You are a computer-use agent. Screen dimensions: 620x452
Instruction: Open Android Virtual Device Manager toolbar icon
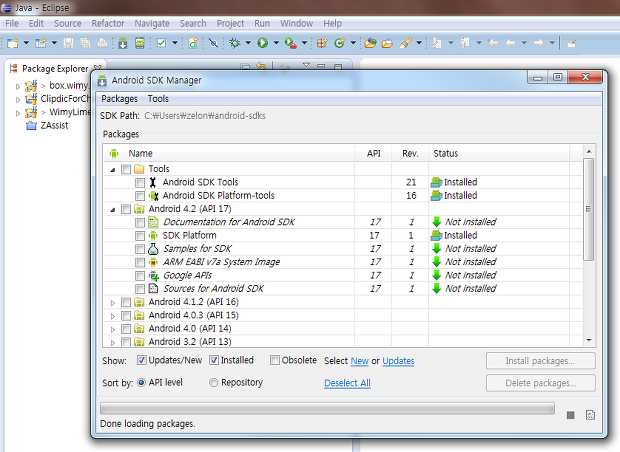tap(140, 43)
